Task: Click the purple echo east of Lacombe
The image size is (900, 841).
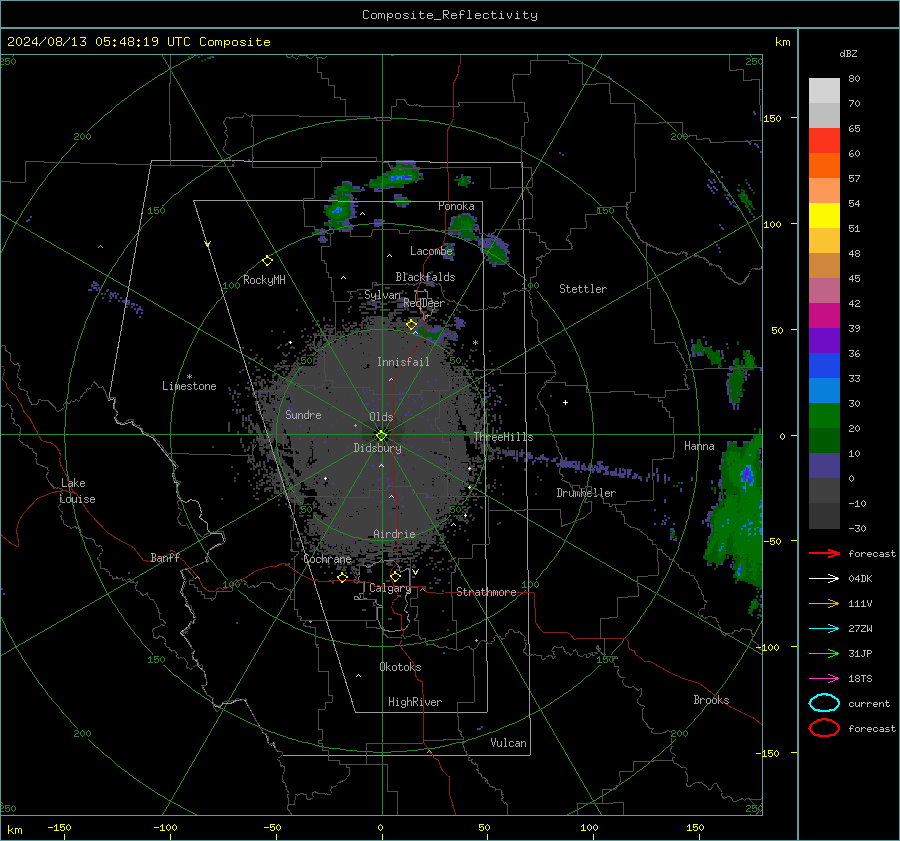Action: (x=494, y=249)
